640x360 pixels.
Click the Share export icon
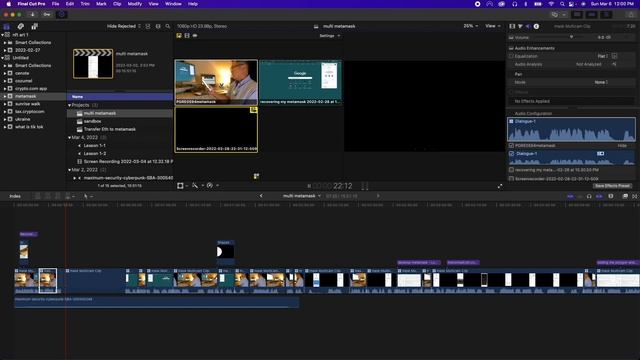(x=632, y=15)
